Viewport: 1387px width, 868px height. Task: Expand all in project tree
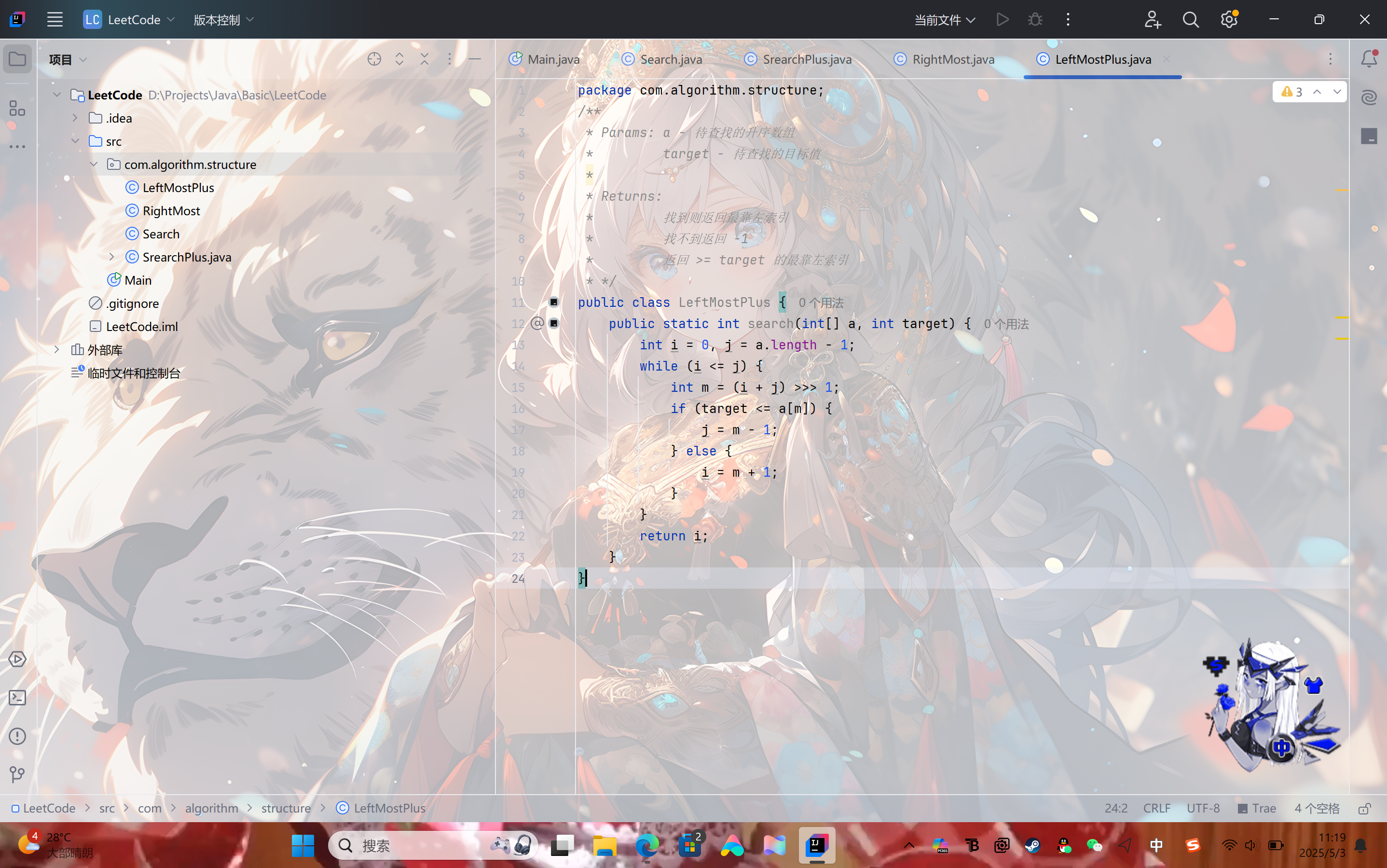[x=399, y=58]
